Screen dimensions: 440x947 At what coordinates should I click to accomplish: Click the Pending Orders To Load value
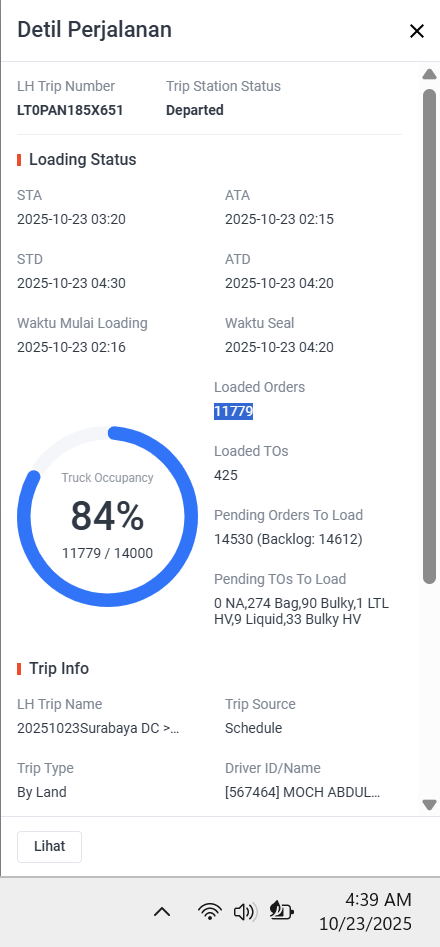(x=289, y=539)
